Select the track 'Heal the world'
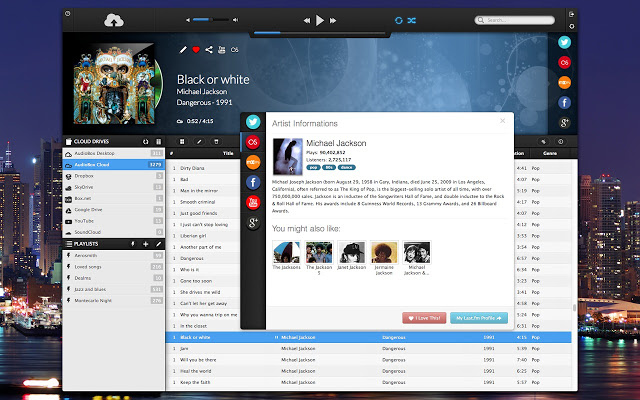Viewport: 640px width, 400px height. coord(369,371)
